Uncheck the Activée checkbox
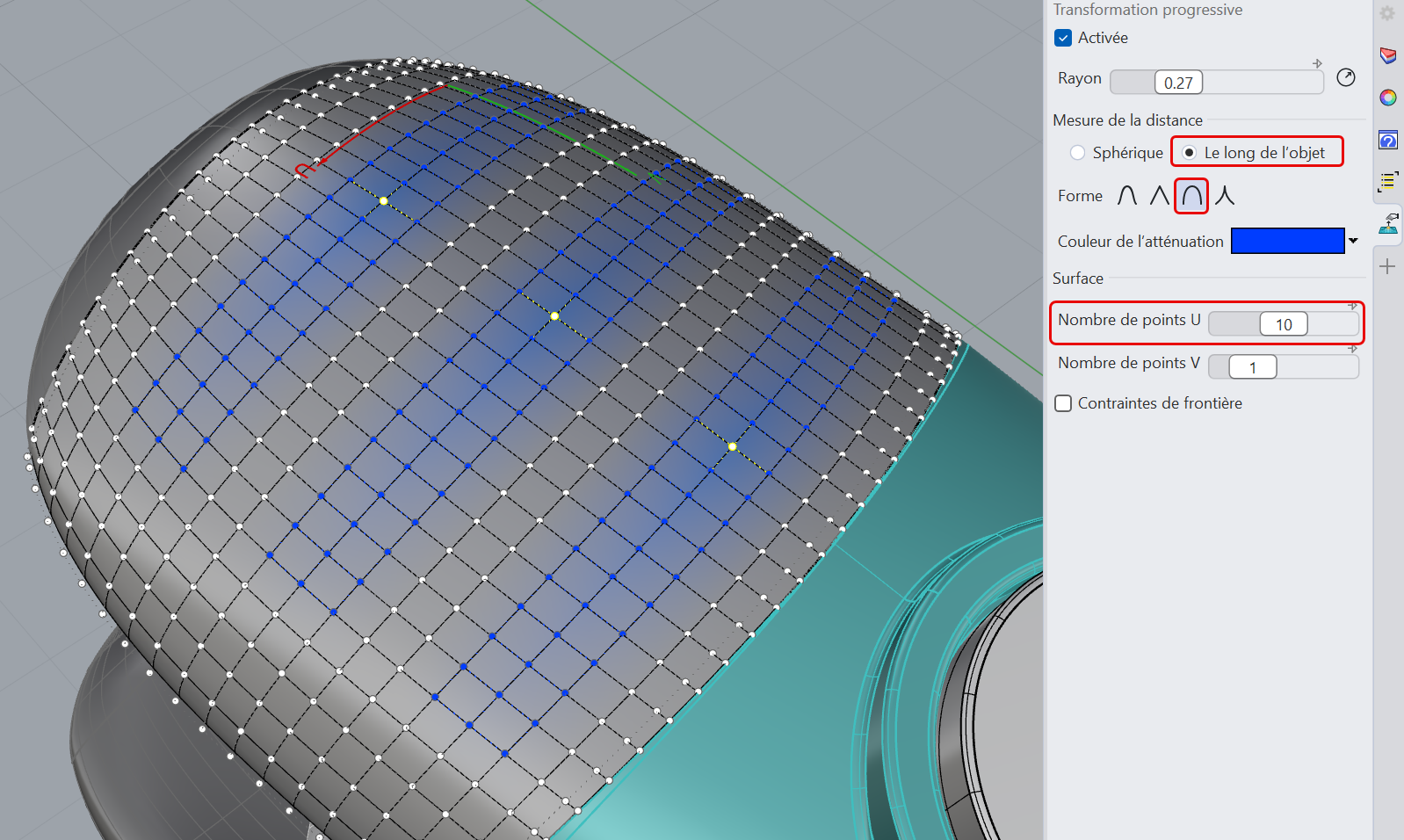This screenshot has height=840, width=1404. pos(1063,38)
